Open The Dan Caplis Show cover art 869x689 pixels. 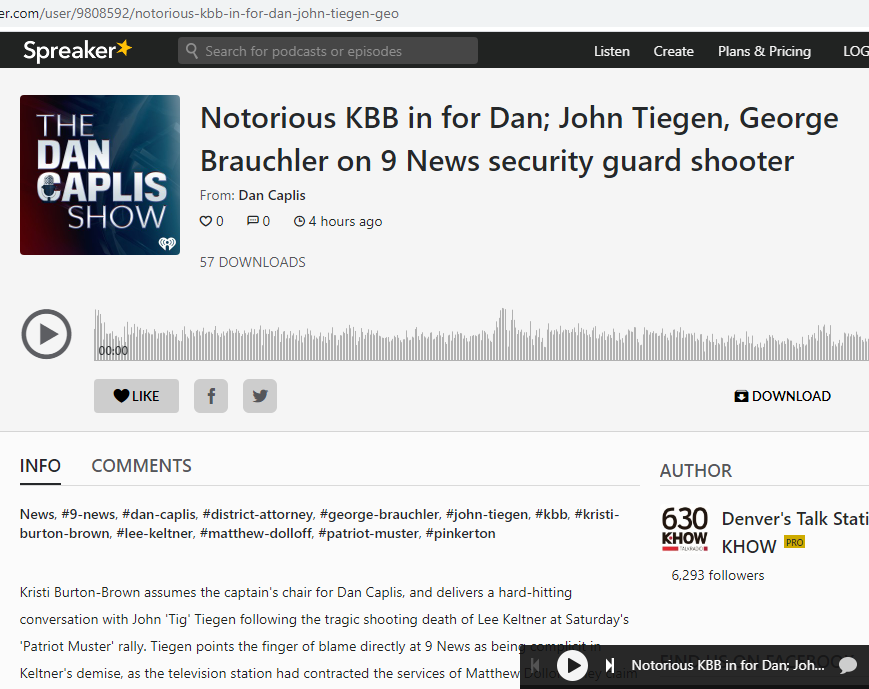click(100, 175)
